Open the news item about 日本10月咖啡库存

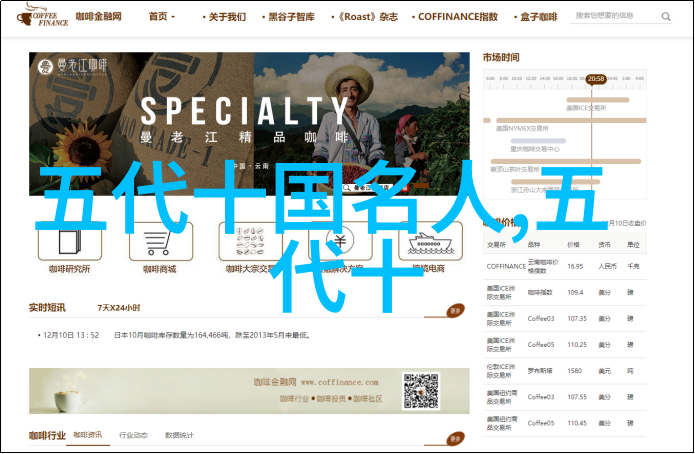click(212, 335)
